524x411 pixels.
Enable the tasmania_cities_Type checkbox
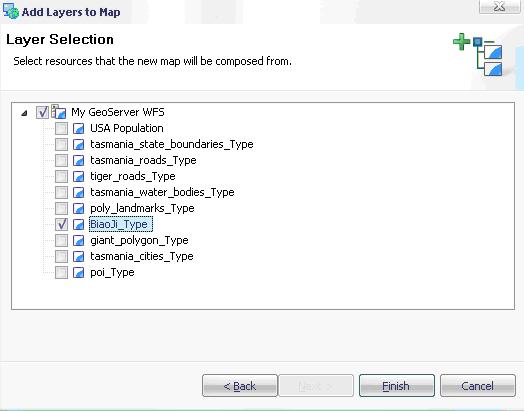coord(61,257)
